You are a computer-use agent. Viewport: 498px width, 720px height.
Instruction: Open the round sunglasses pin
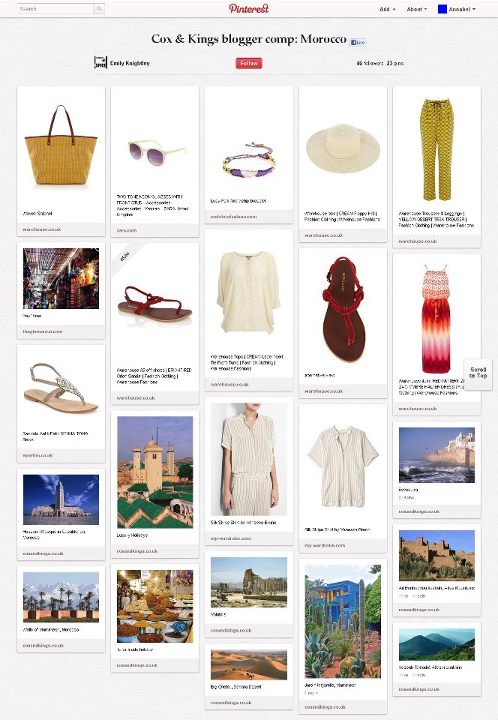[x=156, y=152]
